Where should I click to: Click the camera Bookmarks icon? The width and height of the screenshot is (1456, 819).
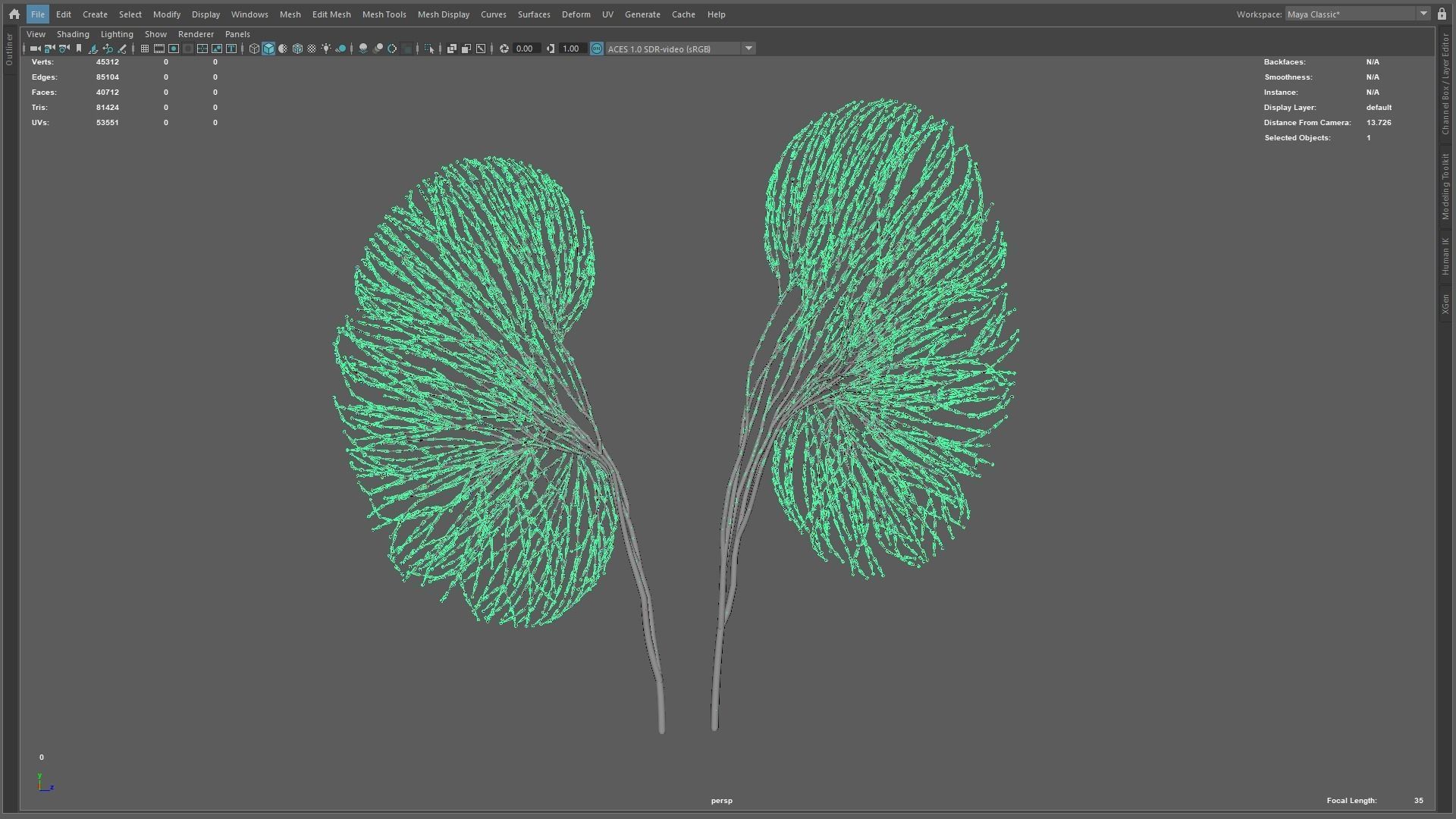coord(78,49)
